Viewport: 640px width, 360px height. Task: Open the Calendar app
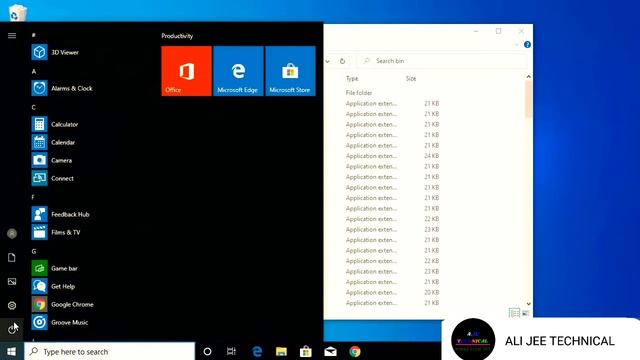pos(53,142)
